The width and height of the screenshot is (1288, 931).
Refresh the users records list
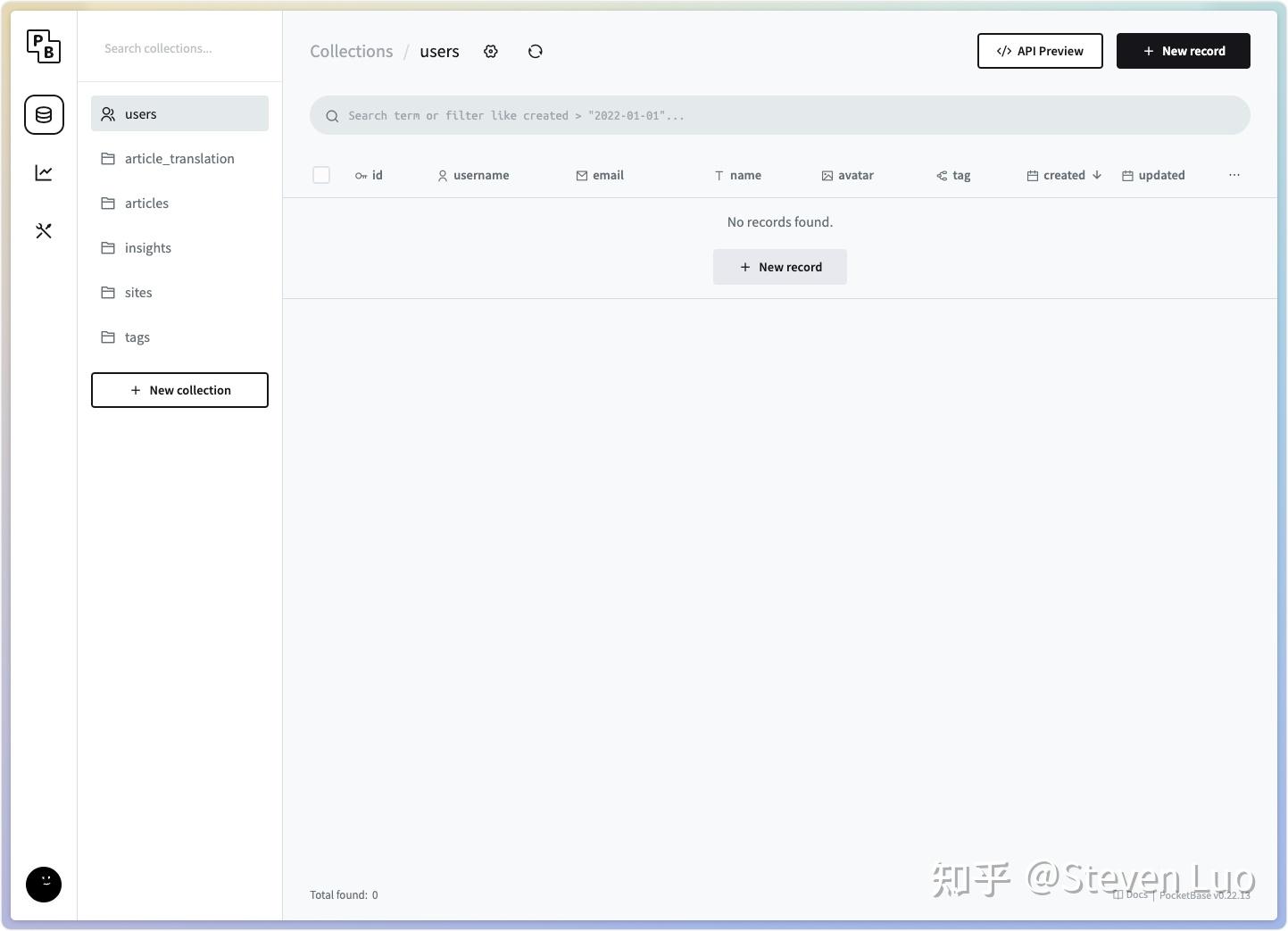tap(535, 51)
